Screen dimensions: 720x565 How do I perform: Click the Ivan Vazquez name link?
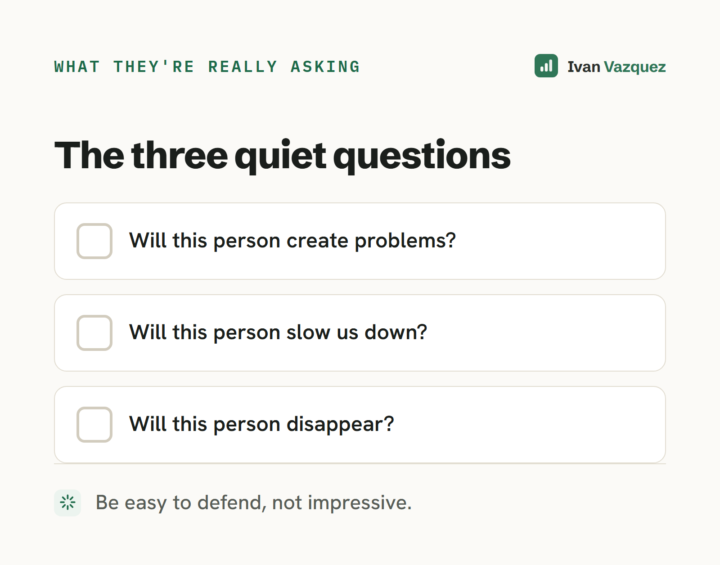(x=616, y=67)
